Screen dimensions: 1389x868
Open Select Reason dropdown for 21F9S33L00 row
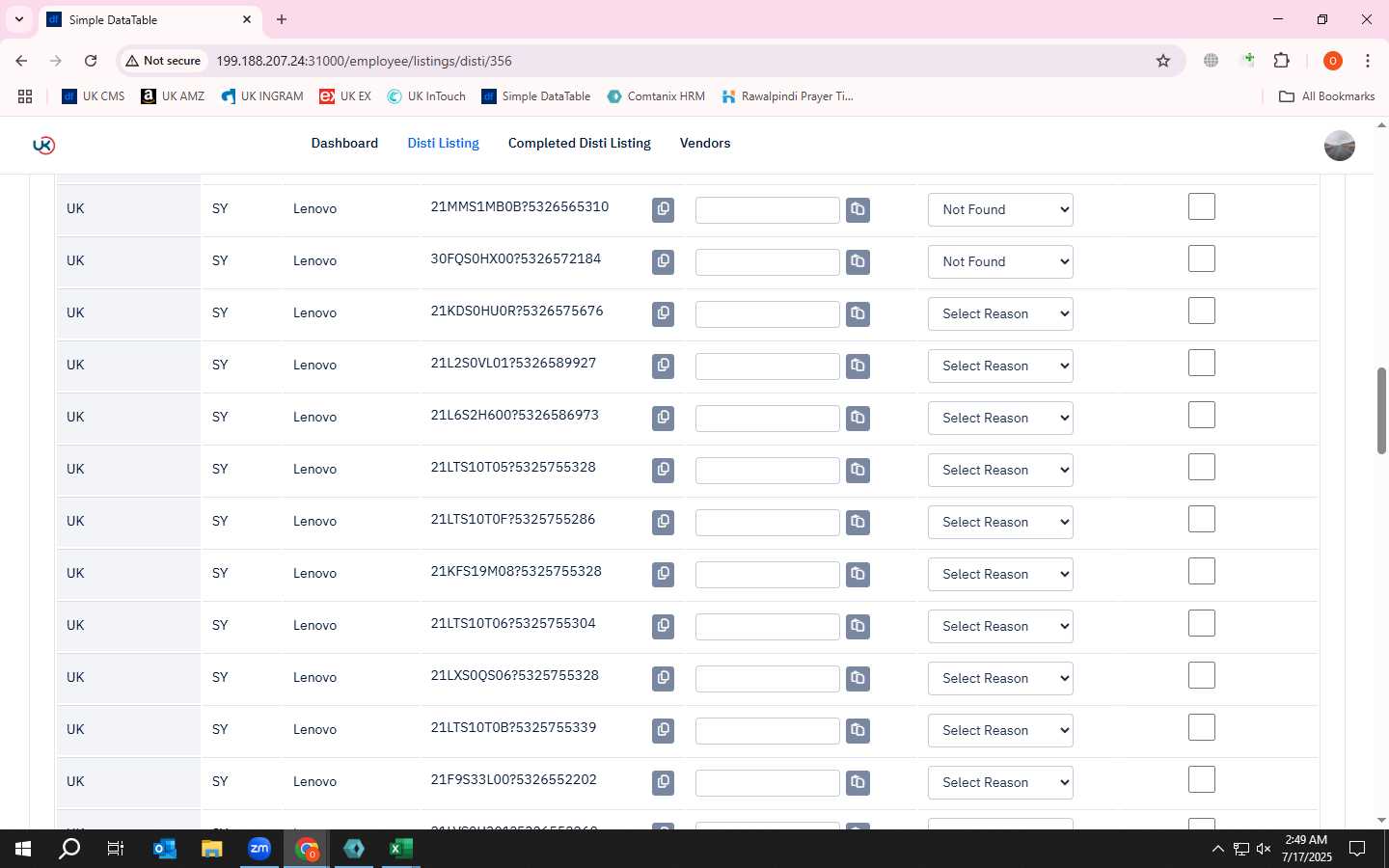(x=1000, y=782)
